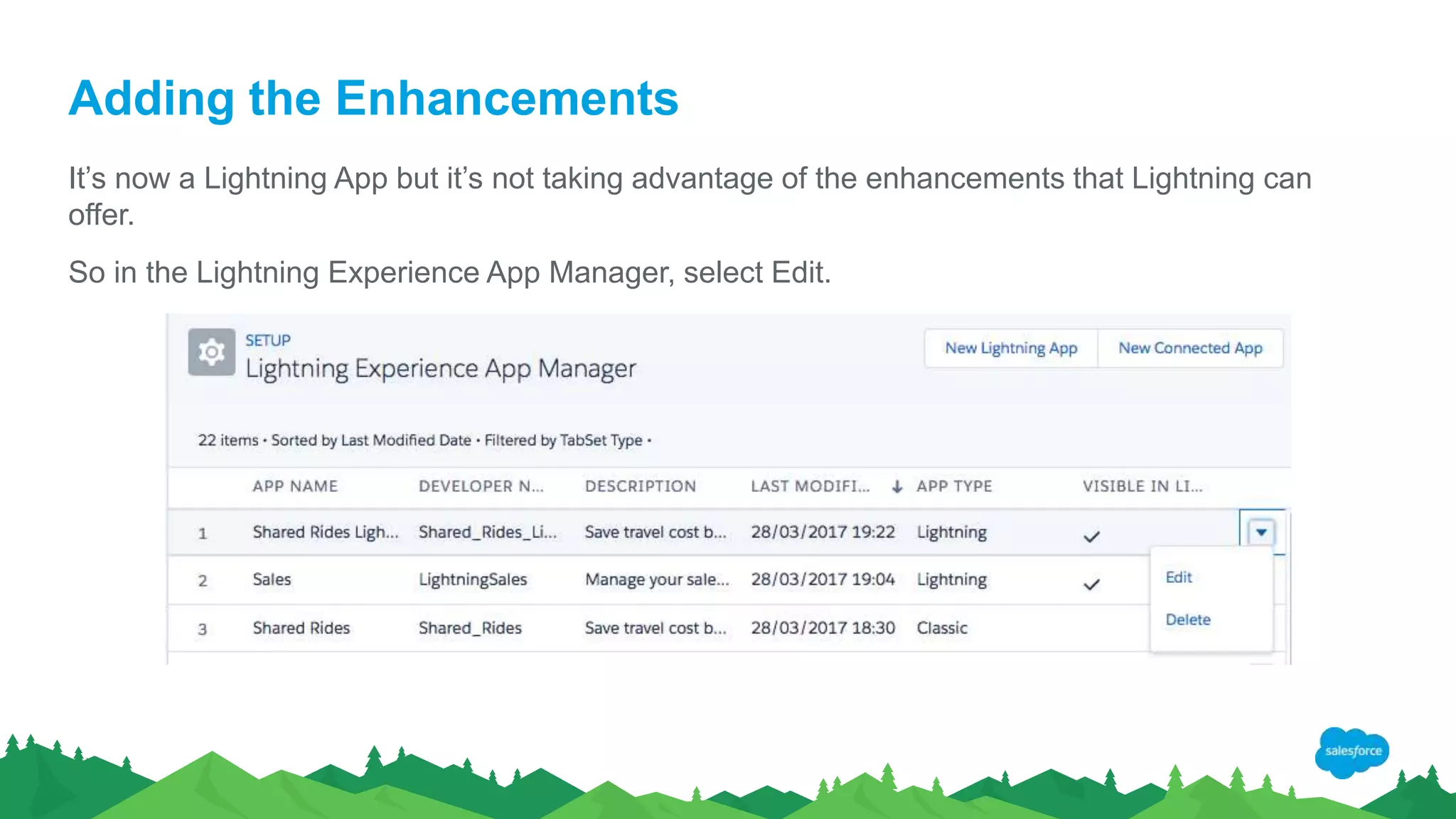Screen dimensions: 1456x819
Task: Click the Manage your sale... description cell
Action: click(x=658, y=579)
